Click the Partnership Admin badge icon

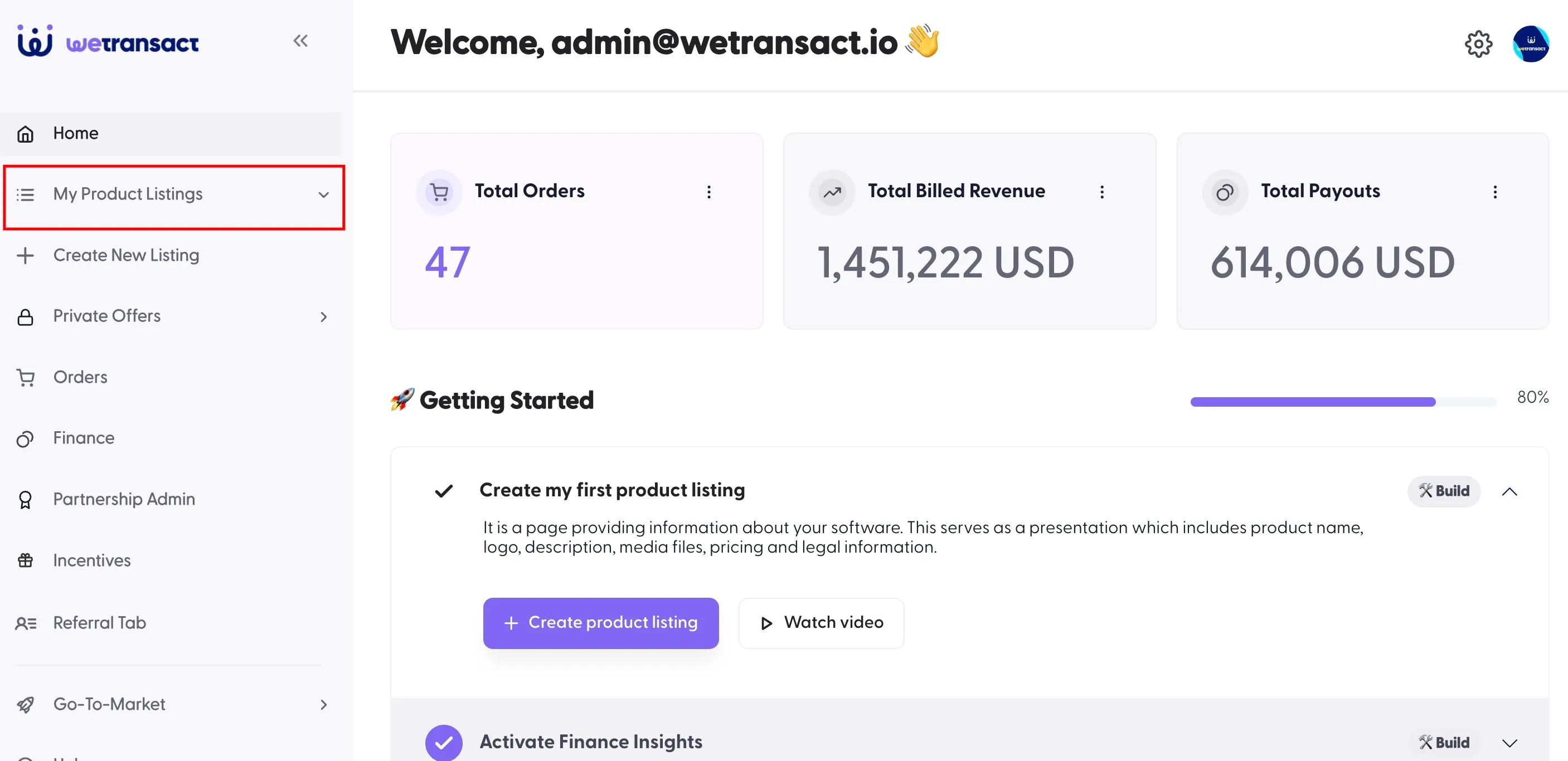(x=25, y=499)
